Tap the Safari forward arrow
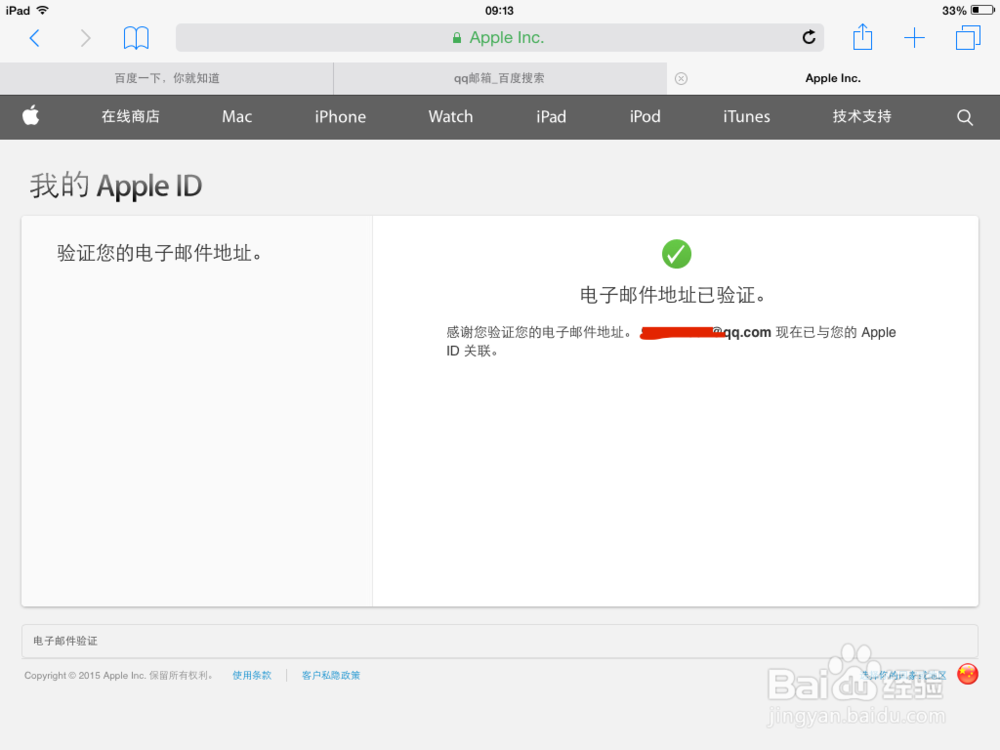The image size is (1000, 750). [85, 38]
